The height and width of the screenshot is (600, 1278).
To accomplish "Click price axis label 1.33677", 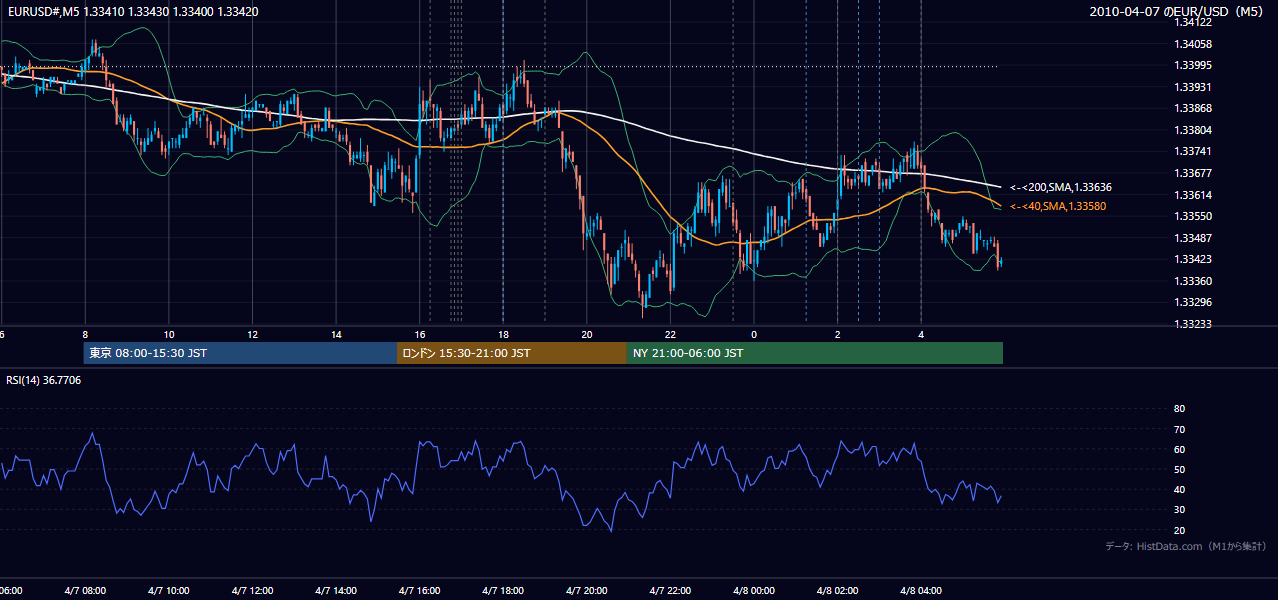I will [x=1193, y=173].
